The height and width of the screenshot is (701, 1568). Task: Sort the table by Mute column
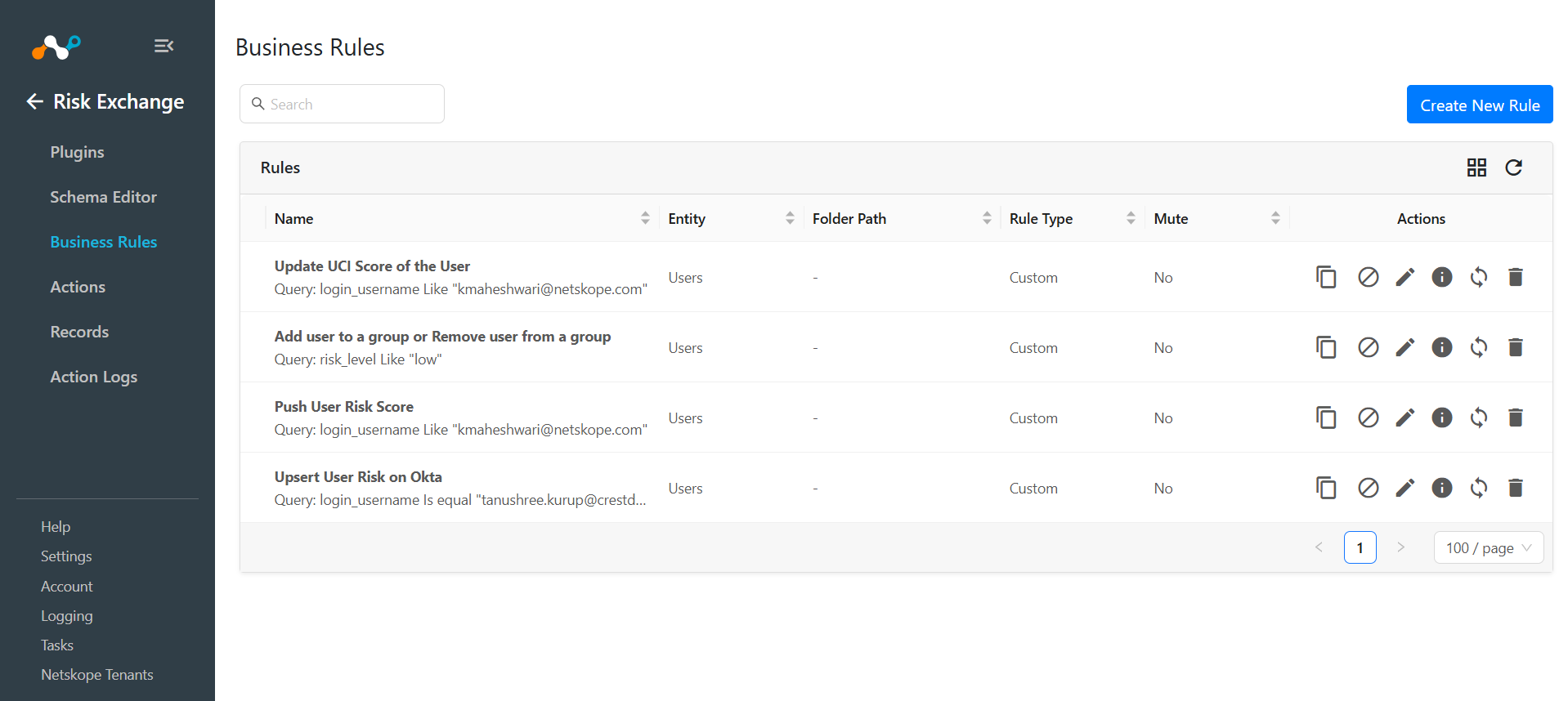pos(1275,218)
